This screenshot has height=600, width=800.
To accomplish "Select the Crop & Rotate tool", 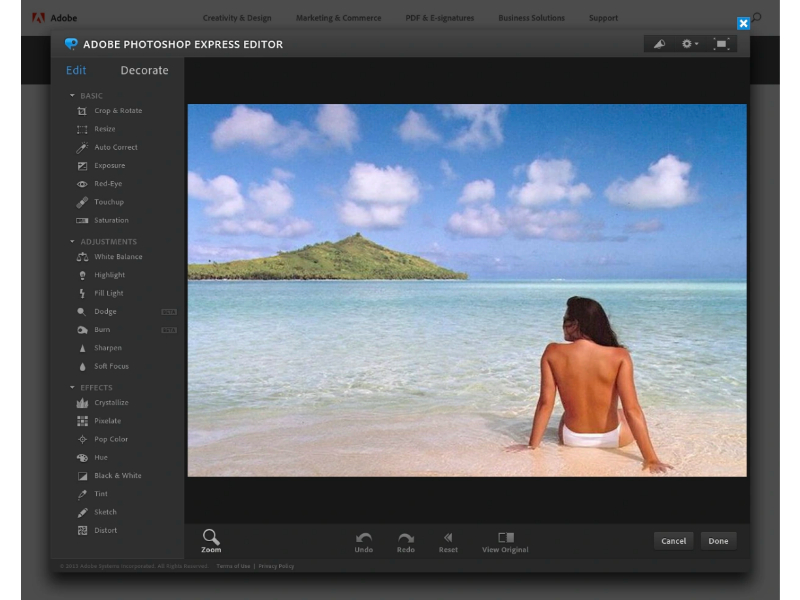I will [114, 111].
